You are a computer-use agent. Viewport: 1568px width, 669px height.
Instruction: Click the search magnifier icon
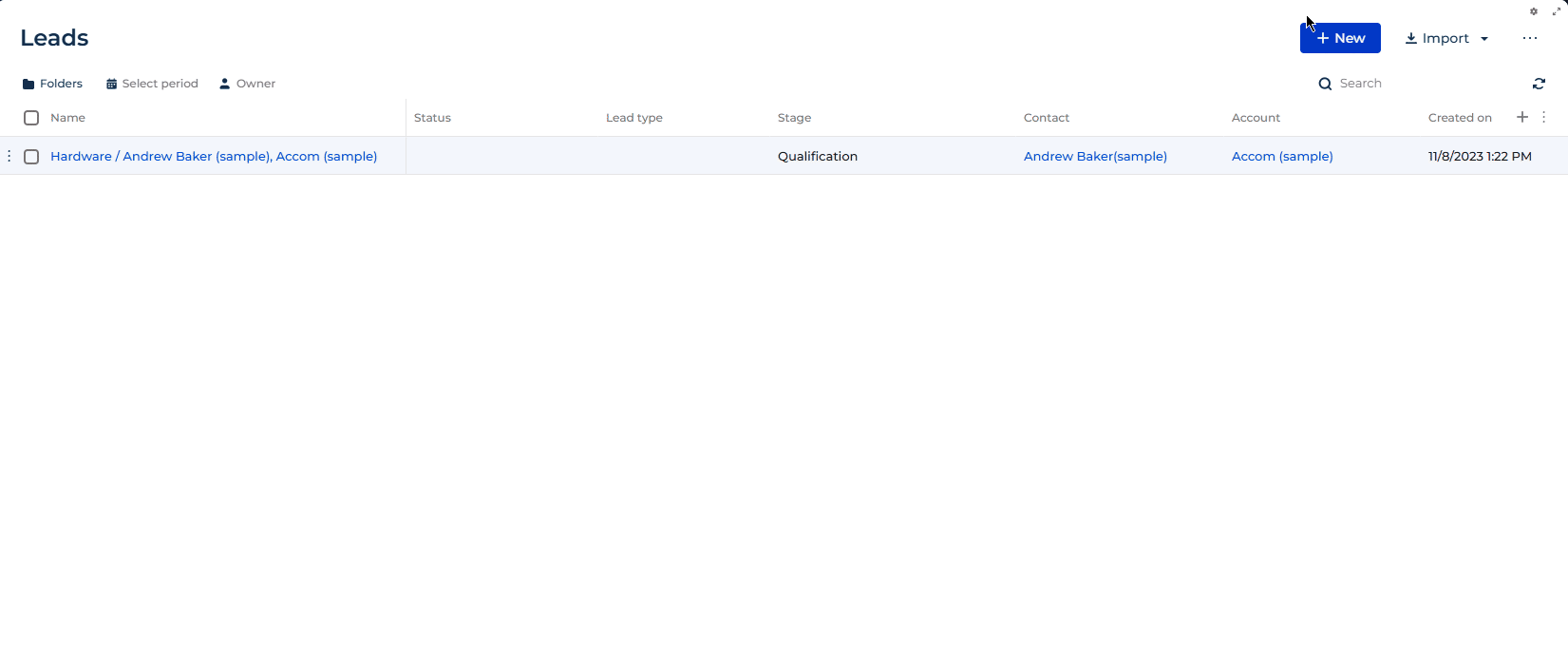1325,84
